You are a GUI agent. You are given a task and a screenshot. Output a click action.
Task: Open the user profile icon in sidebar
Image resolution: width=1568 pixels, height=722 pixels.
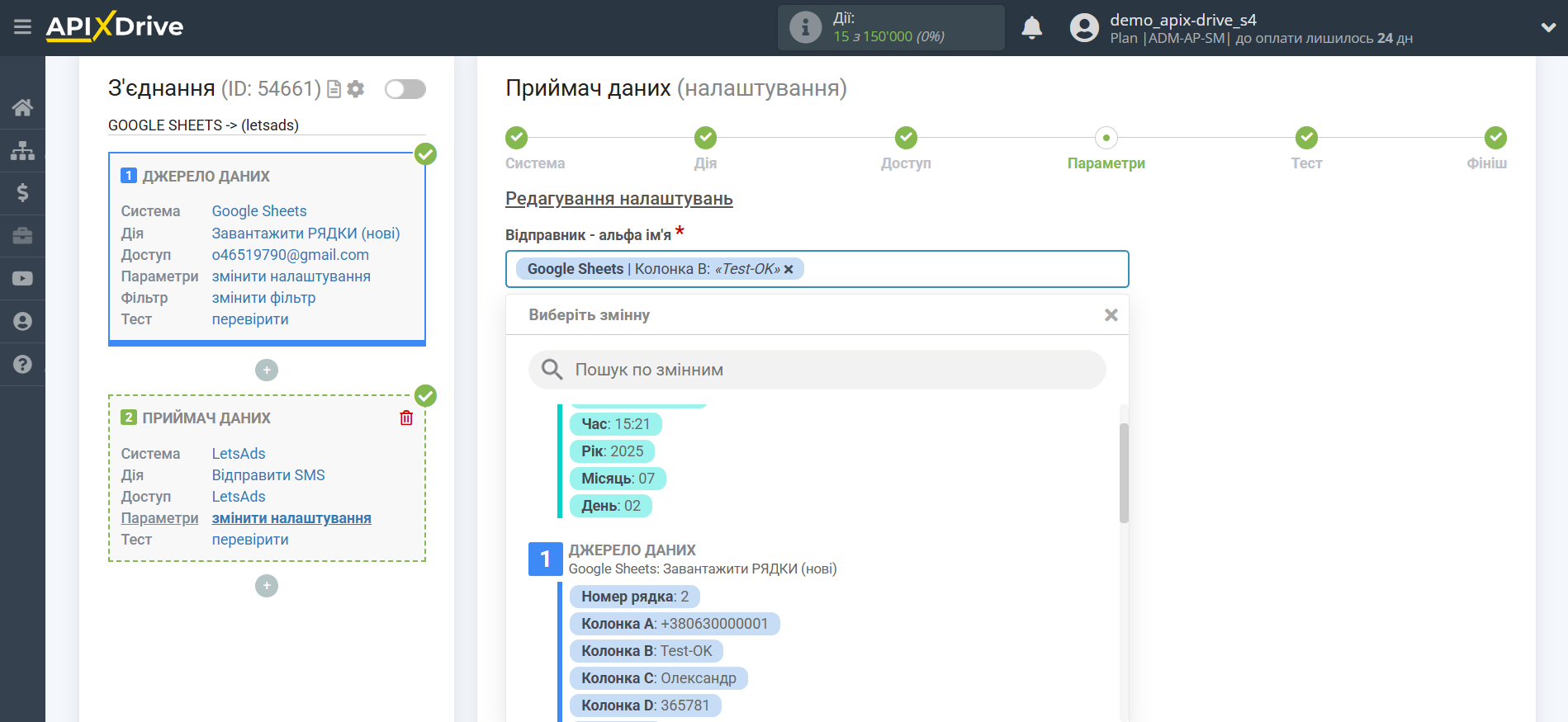22,322
